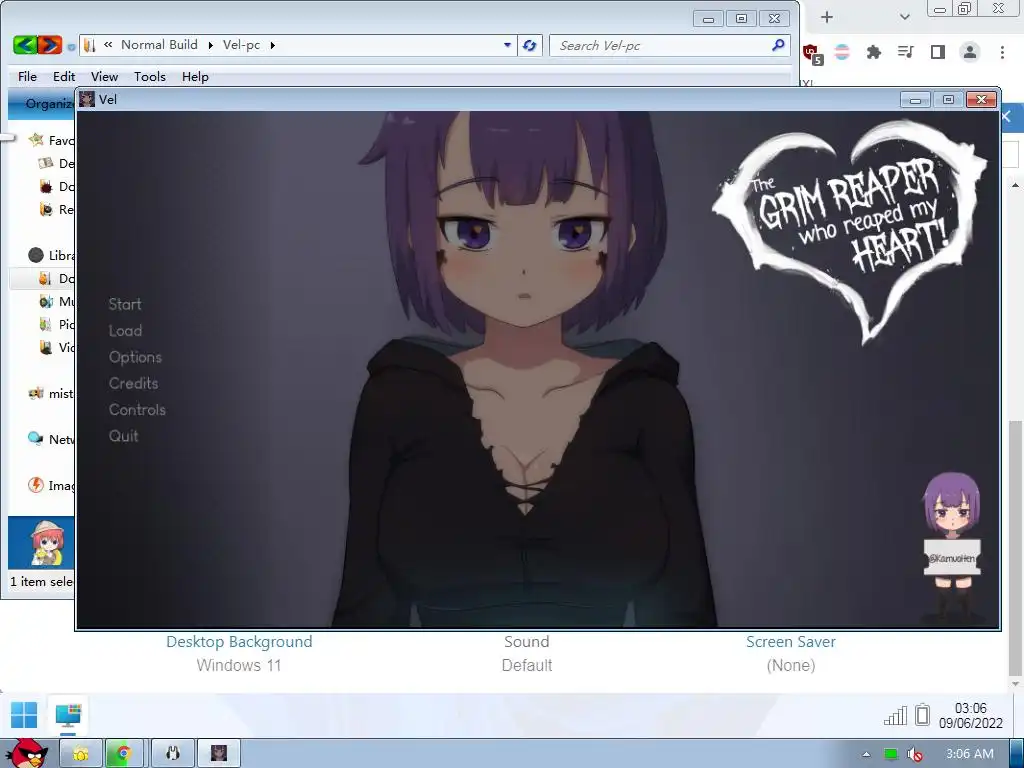
Task: Click the 3:06 AM clock in the tray
Action: click(970, 754)
